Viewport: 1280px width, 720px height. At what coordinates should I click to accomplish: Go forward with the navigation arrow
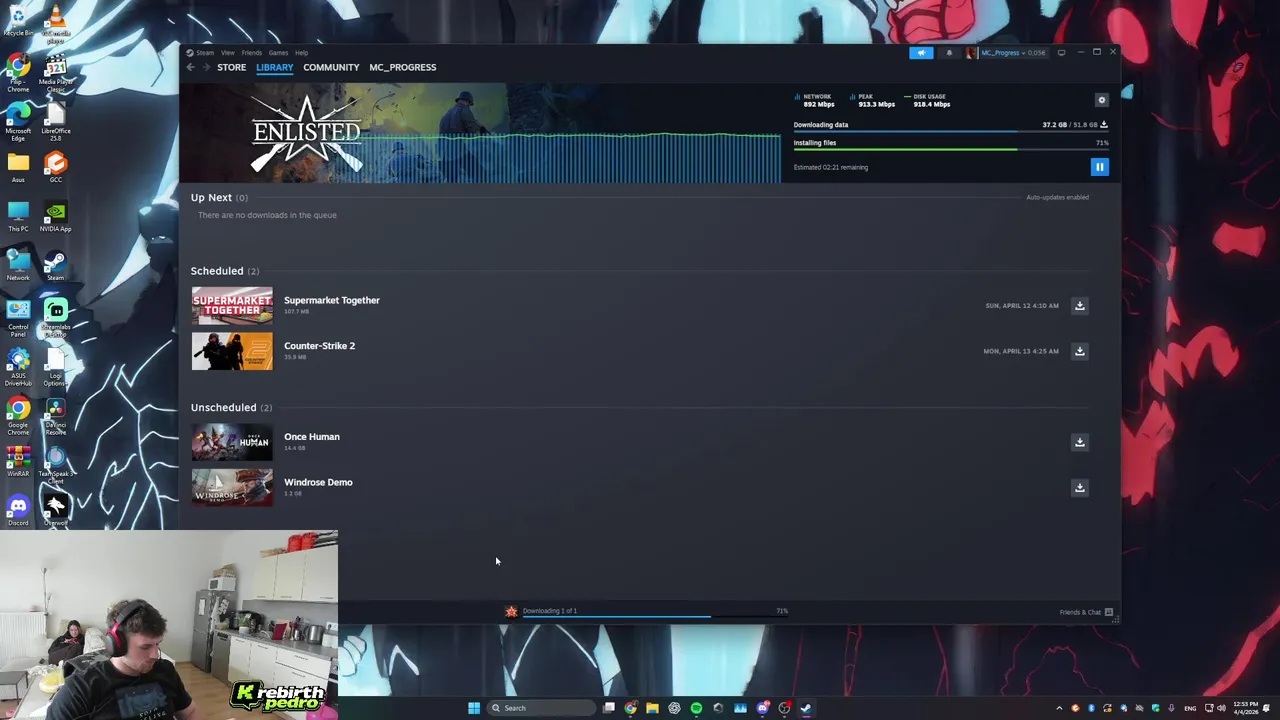click(x=206, y=67)
